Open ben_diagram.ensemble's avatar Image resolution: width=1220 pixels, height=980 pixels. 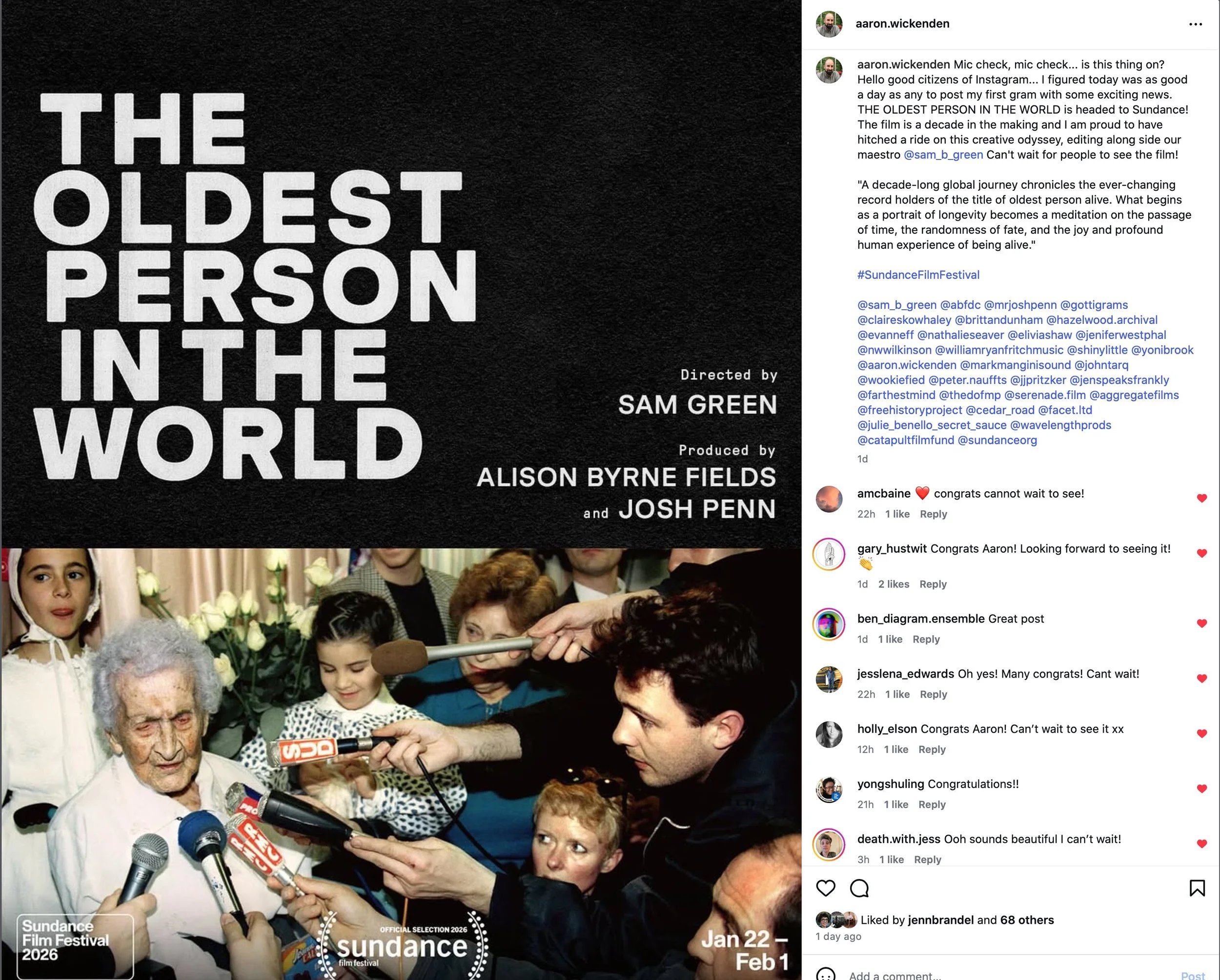point(829,624)
